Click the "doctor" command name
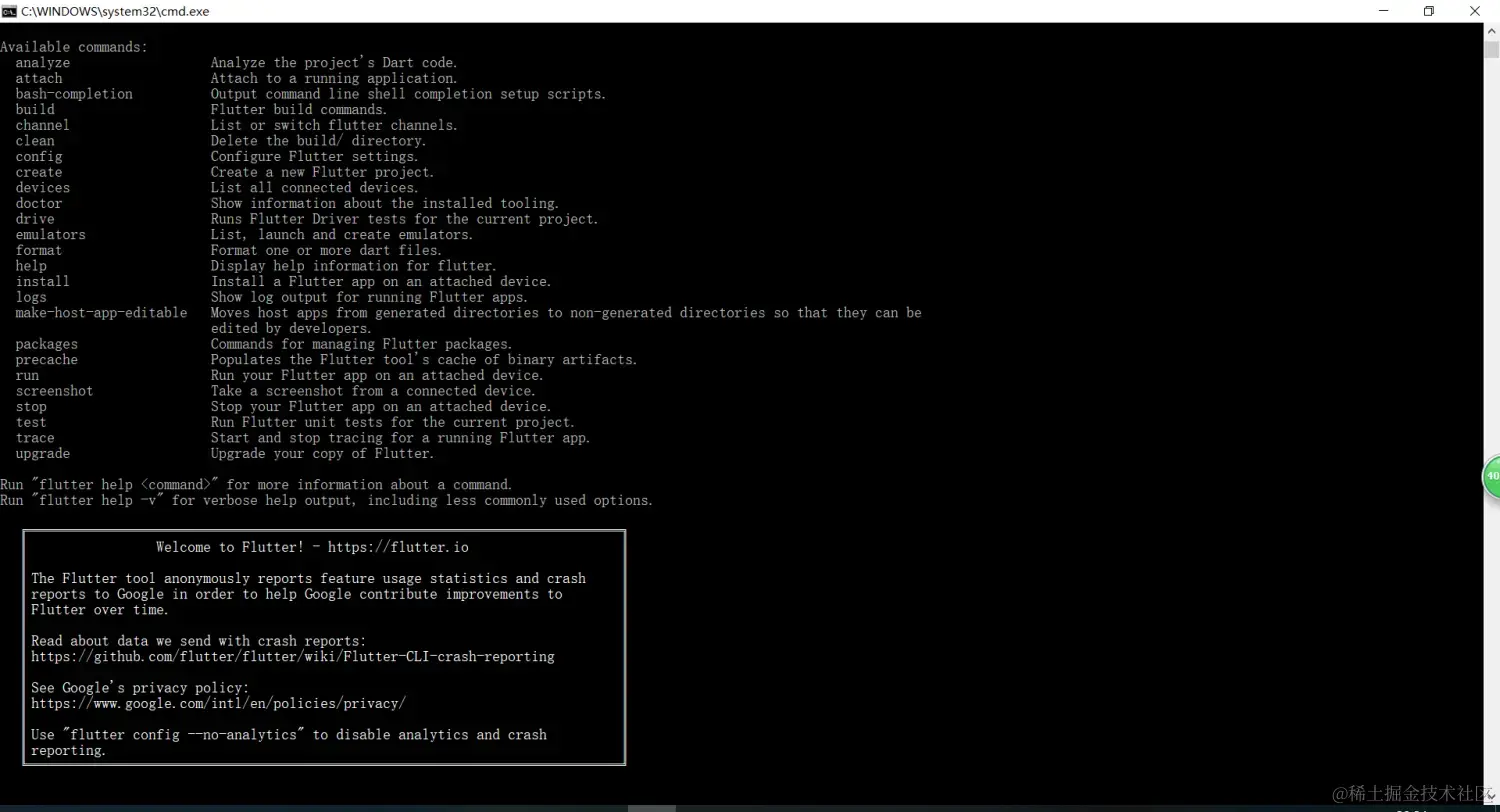The height and width of the screenshot is (812, 1500). click(39, 204)
